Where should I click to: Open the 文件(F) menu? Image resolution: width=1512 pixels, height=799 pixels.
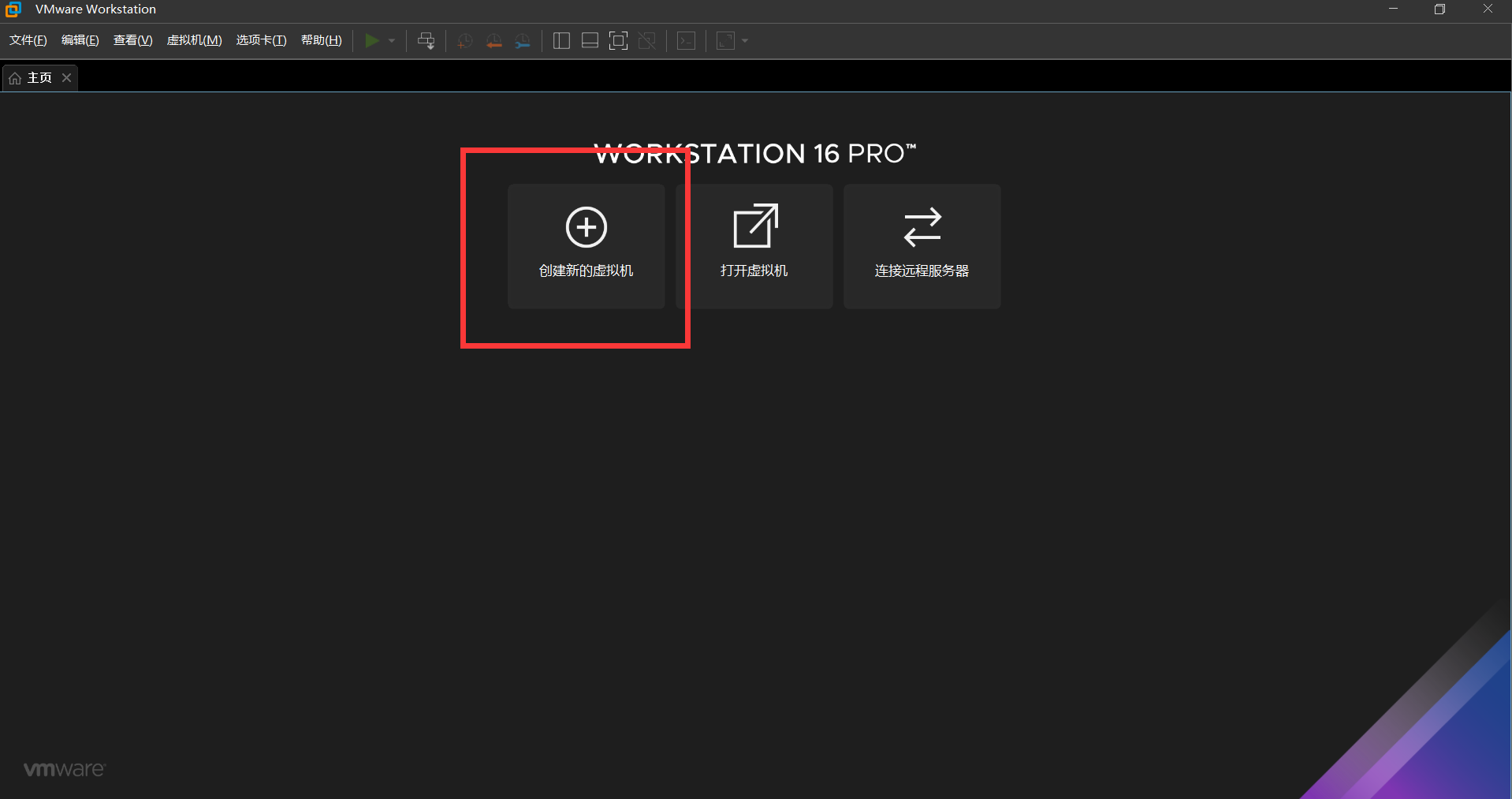28,40
